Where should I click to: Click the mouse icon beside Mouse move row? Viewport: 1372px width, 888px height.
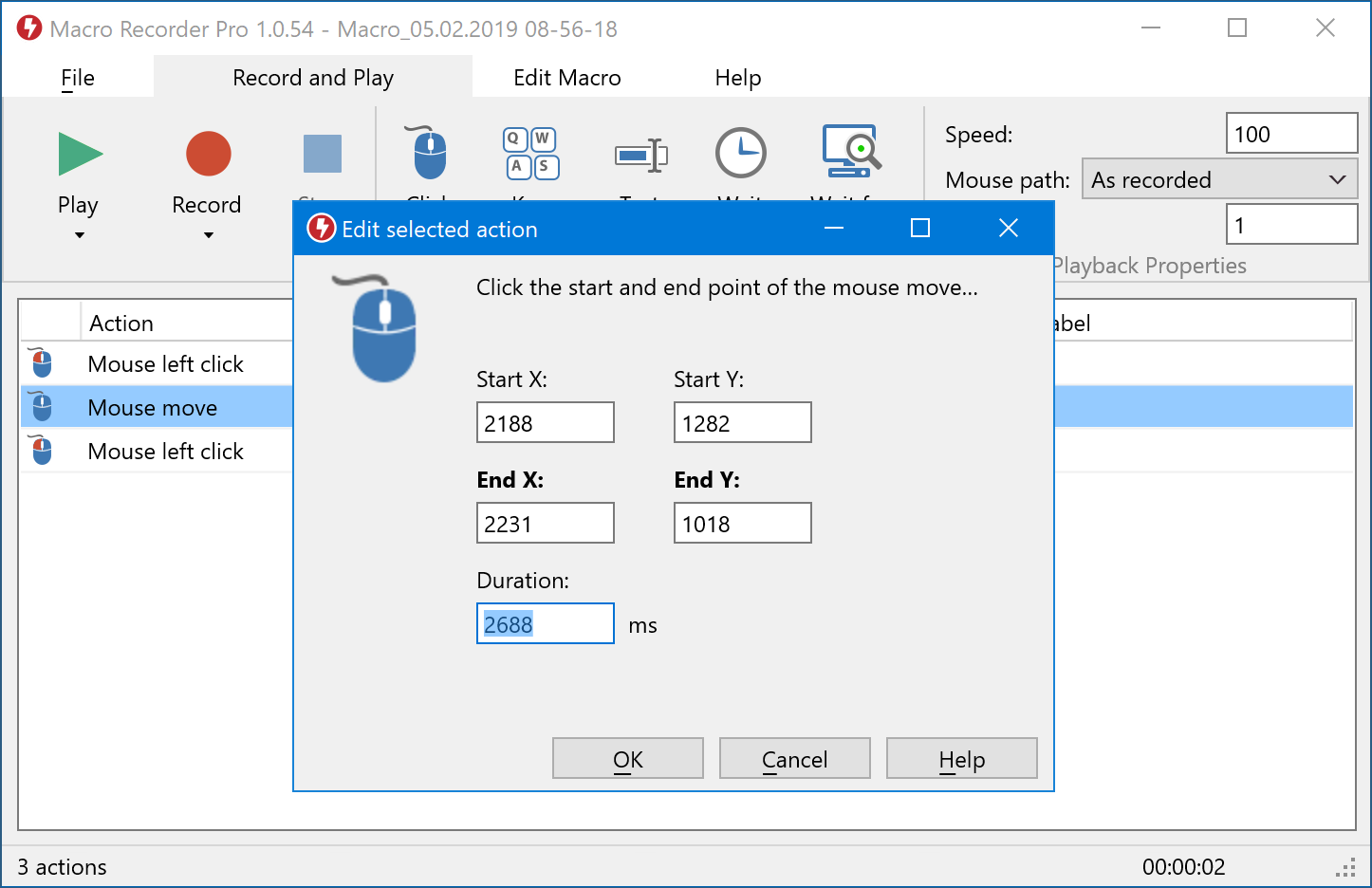[x=42, y=407]
